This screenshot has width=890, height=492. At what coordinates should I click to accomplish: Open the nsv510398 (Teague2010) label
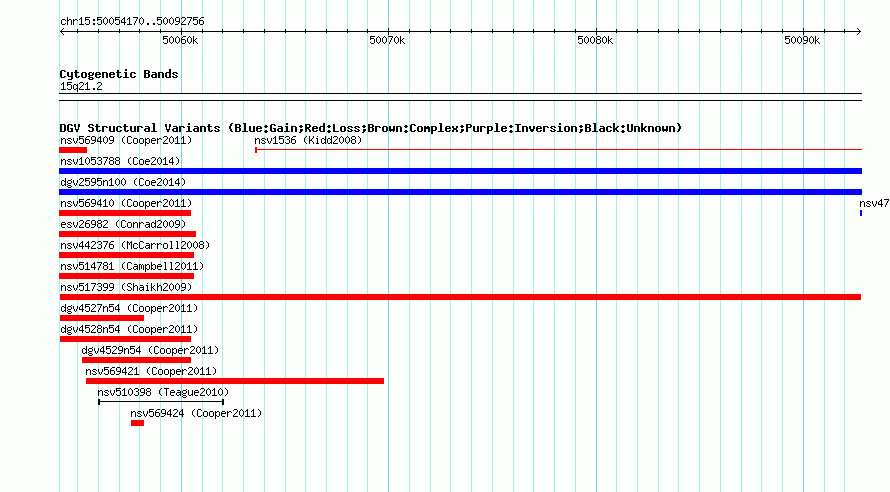(163, 392)
